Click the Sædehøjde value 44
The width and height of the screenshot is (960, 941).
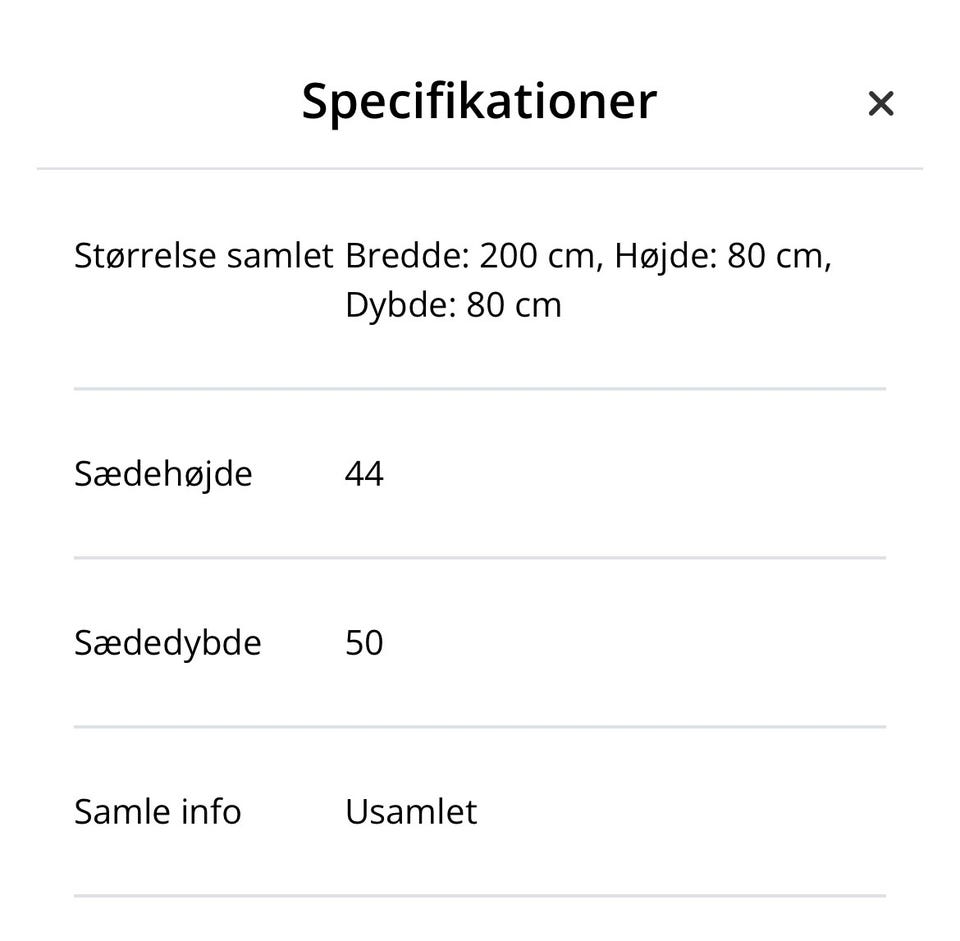pos(364,474)
